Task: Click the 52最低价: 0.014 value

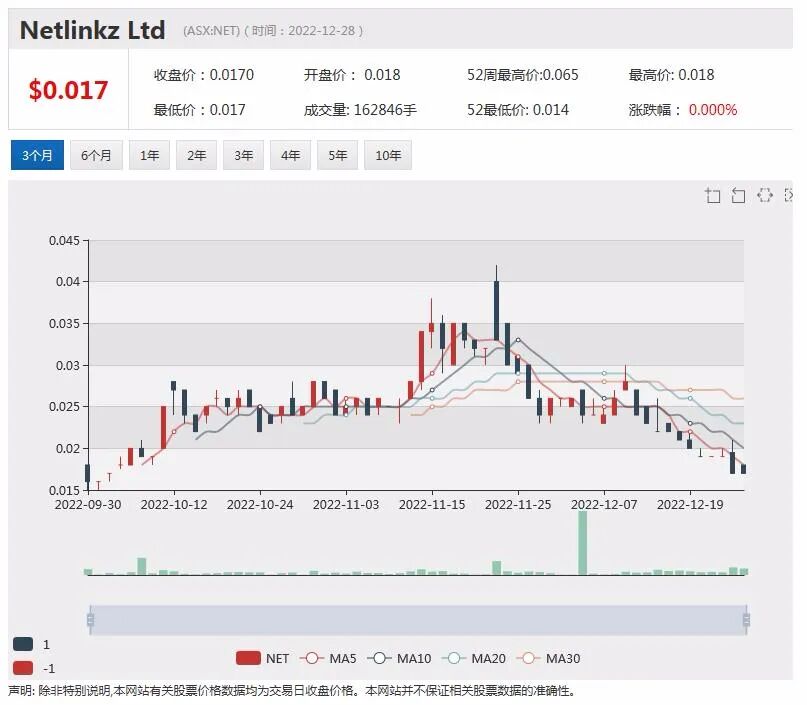Action: [x=518, y=110]
